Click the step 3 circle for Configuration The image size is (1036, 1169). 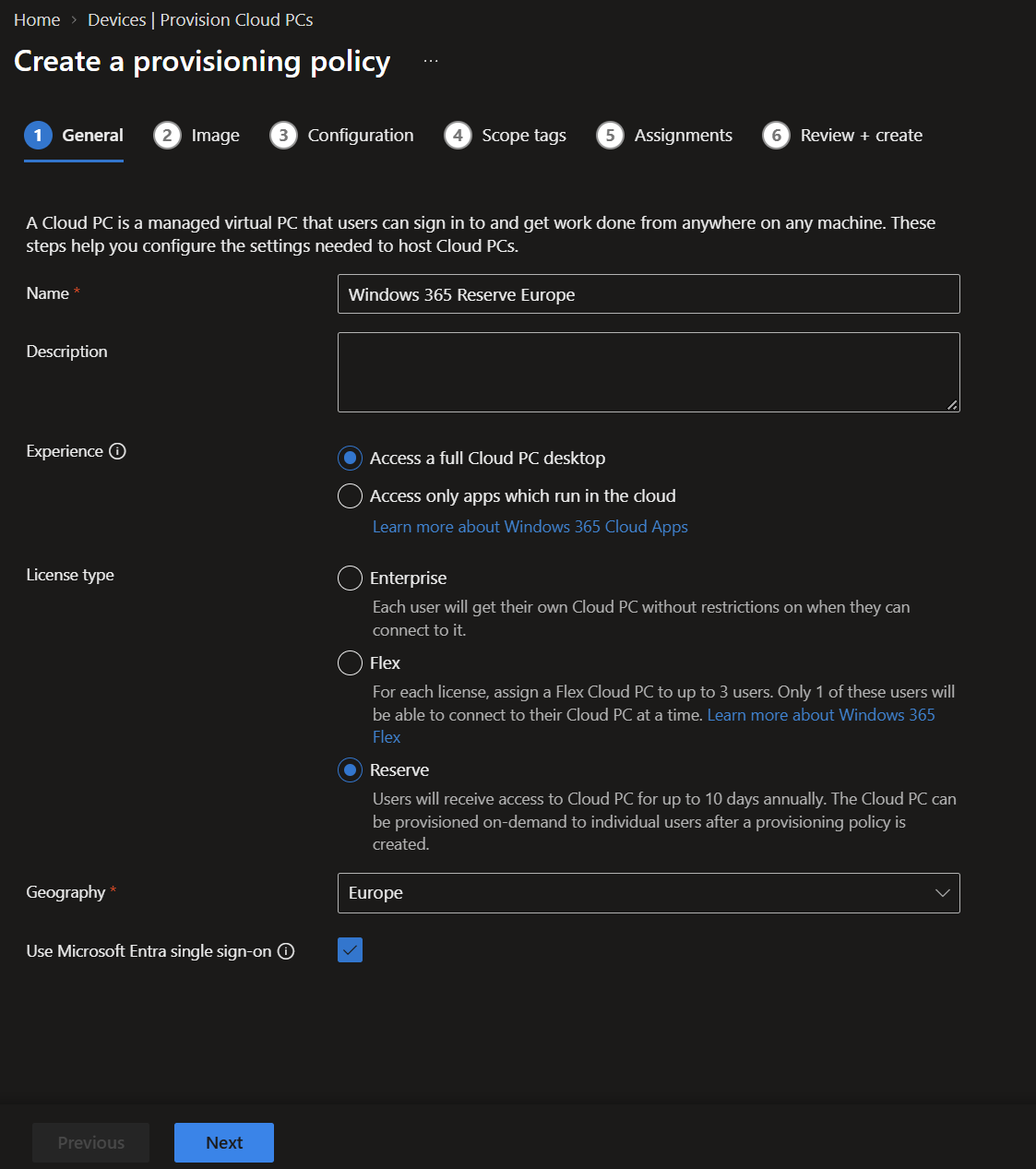tap(283, 136)
